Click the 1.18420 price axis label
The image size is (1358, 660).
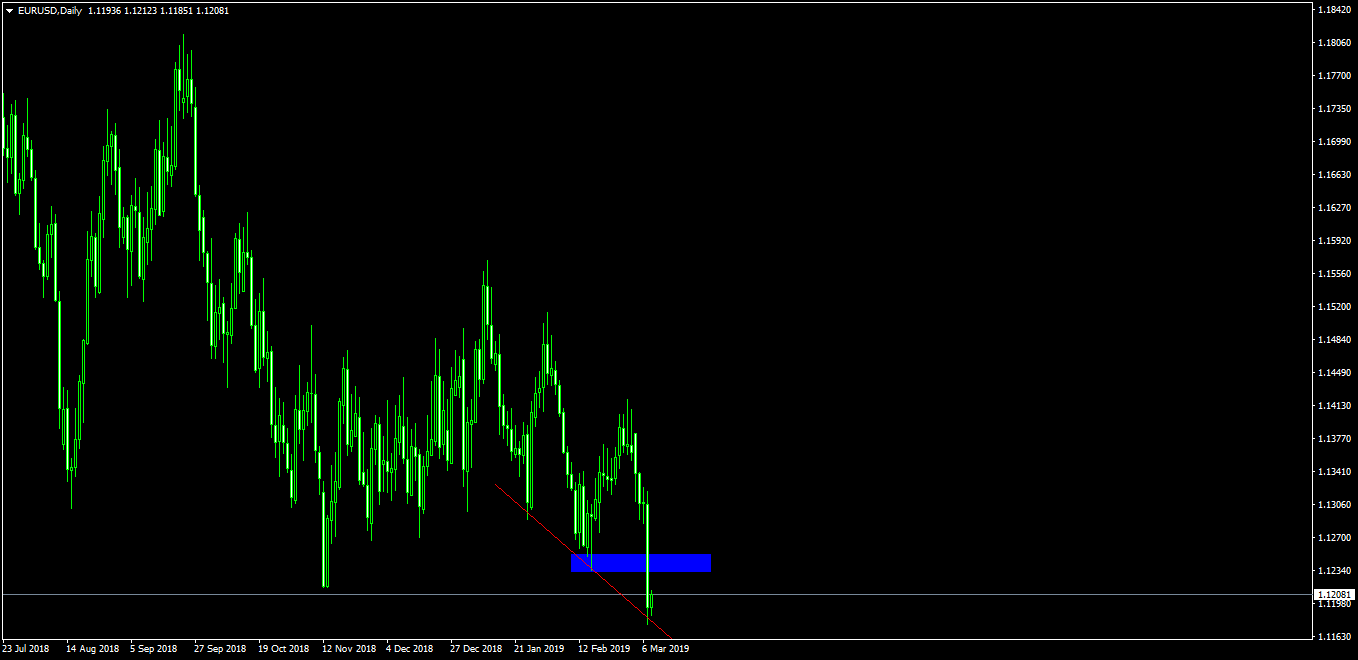1336,9
